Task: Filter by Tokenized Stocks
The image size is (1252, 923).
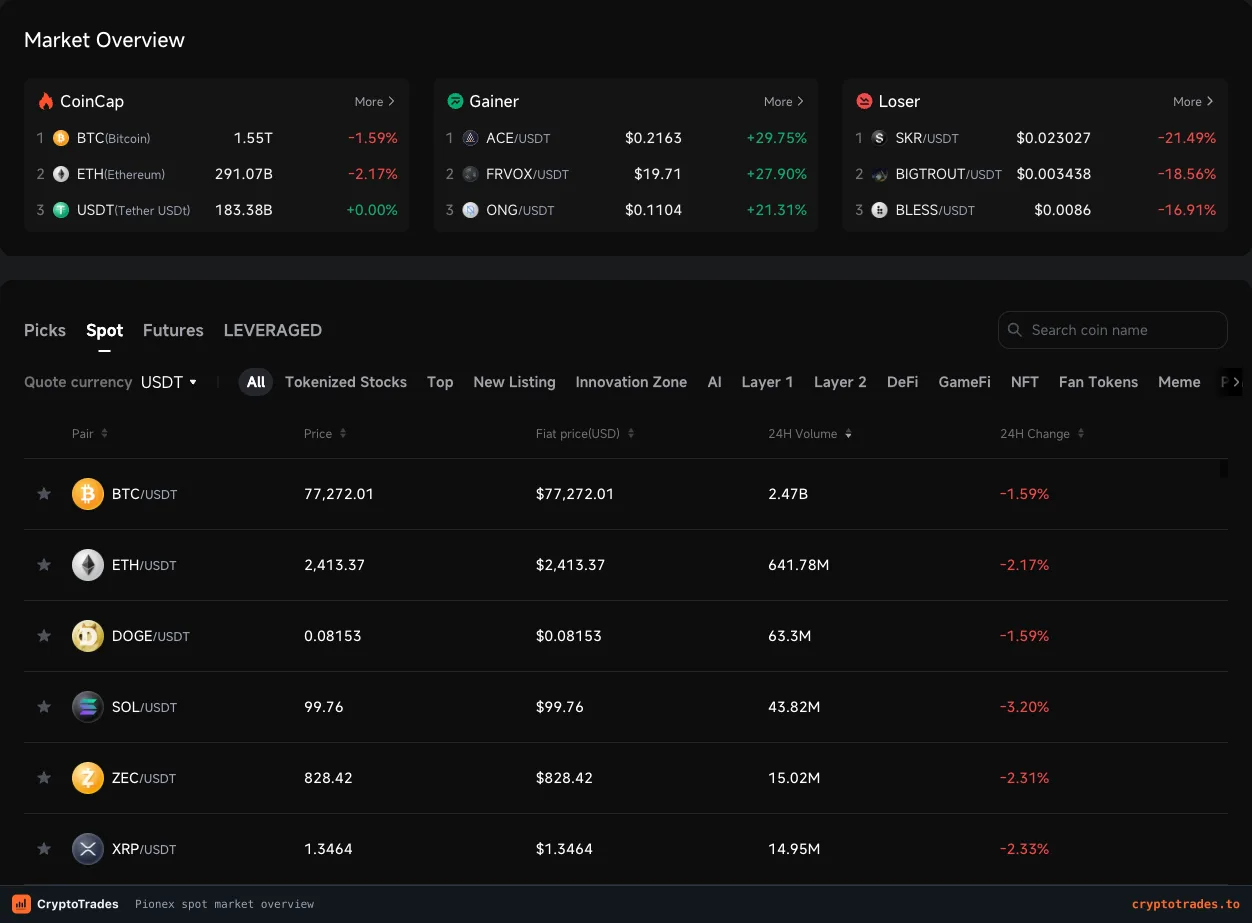Action: click(x=346, y=382)
